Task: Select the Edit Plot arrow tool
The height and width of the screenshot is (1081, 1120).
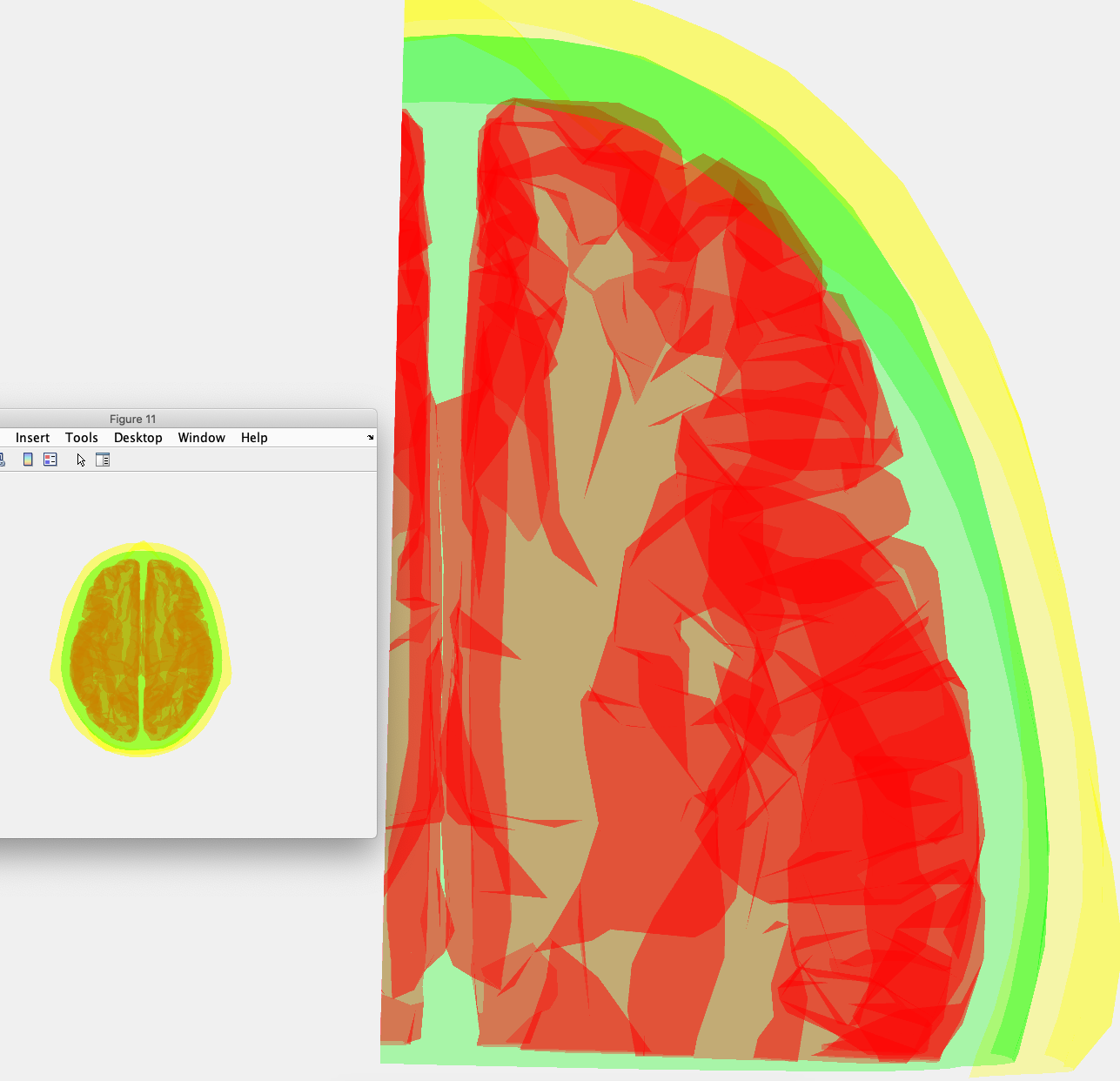Action: pos(81,460)
